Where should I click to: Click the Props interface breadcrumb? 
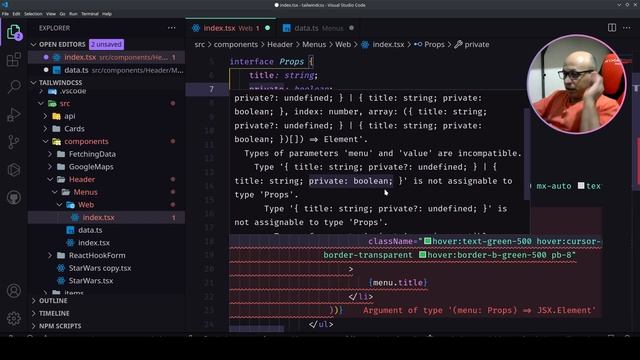click(x=429, y=44)
